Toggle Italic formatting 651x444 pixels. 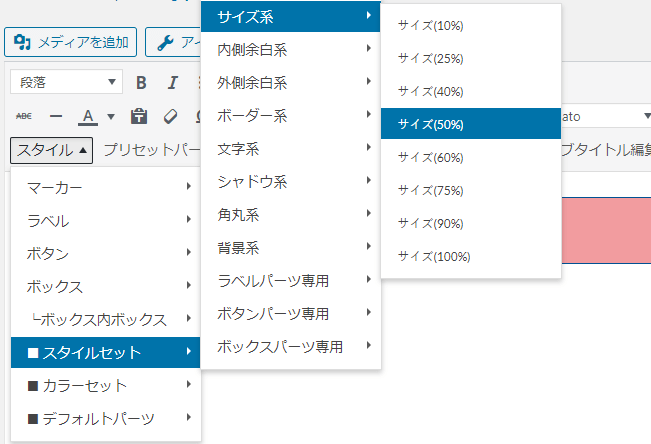173,83
